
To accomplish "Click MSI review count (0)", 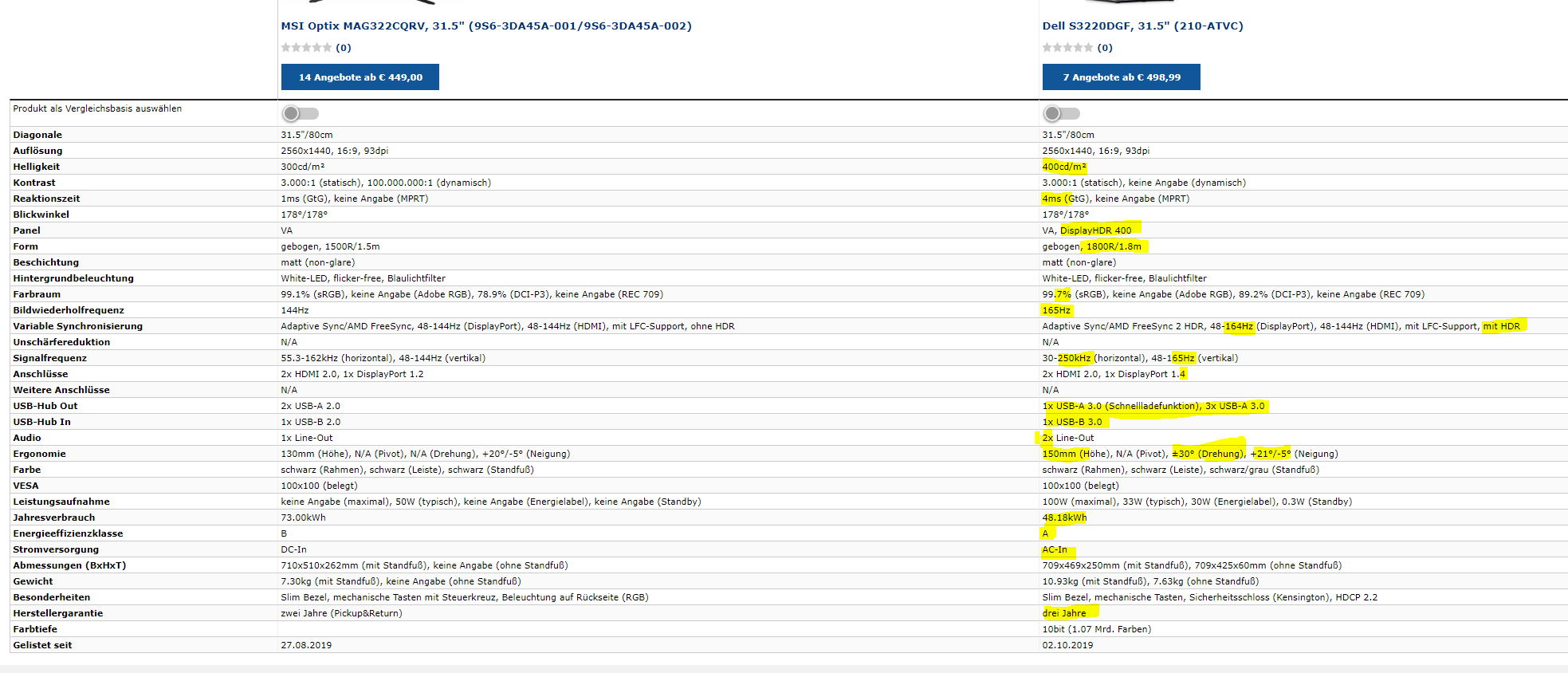I will (x=344, y=48).
